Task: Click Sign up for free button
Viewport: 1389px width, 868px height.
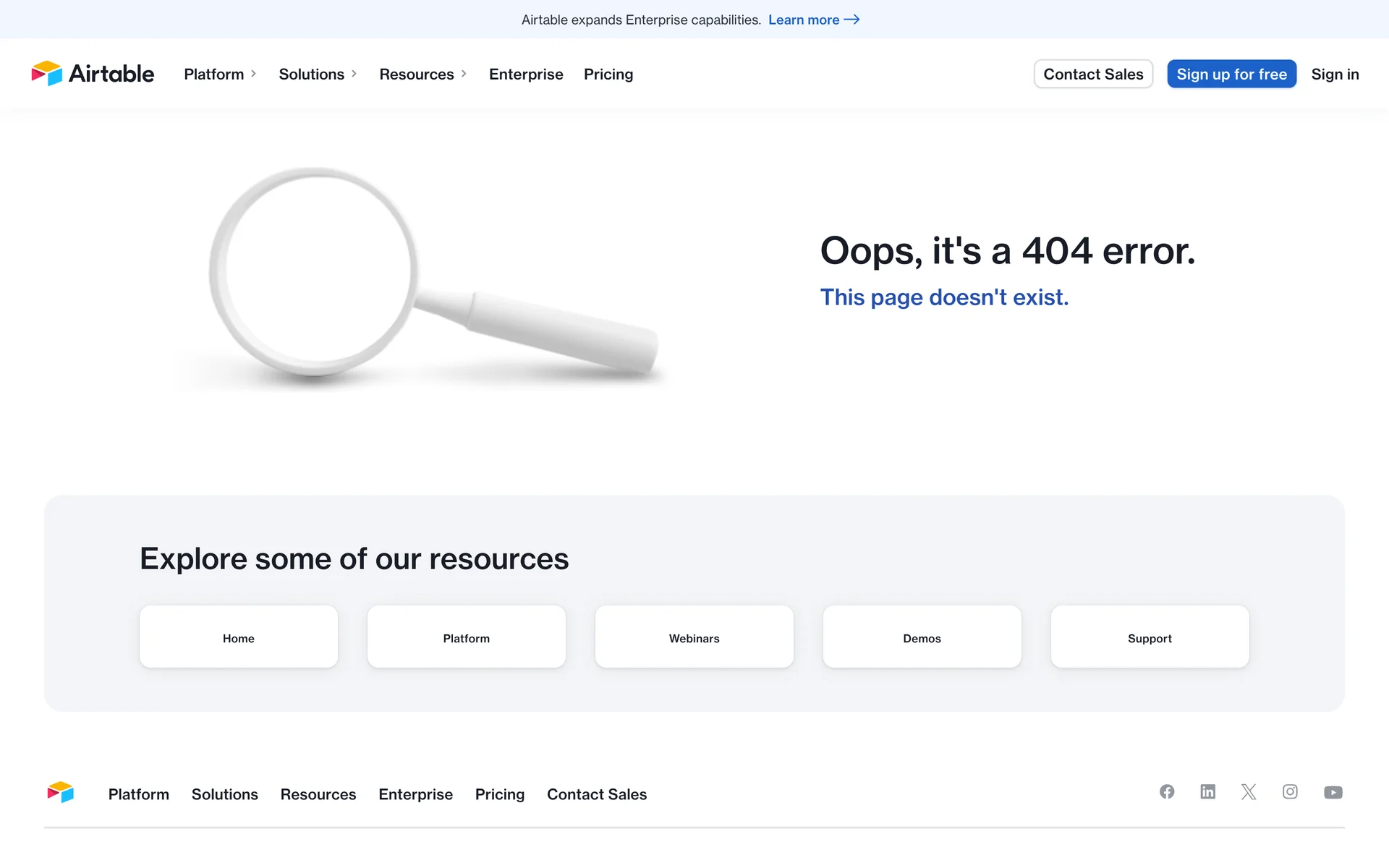Action: point(1231,75)
